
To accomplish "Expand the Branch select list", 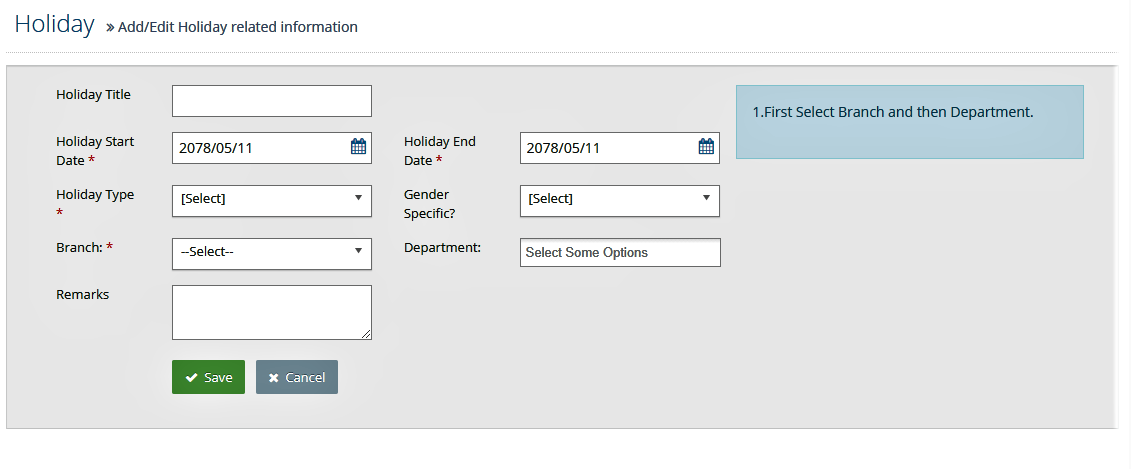I will coord(272,254).
